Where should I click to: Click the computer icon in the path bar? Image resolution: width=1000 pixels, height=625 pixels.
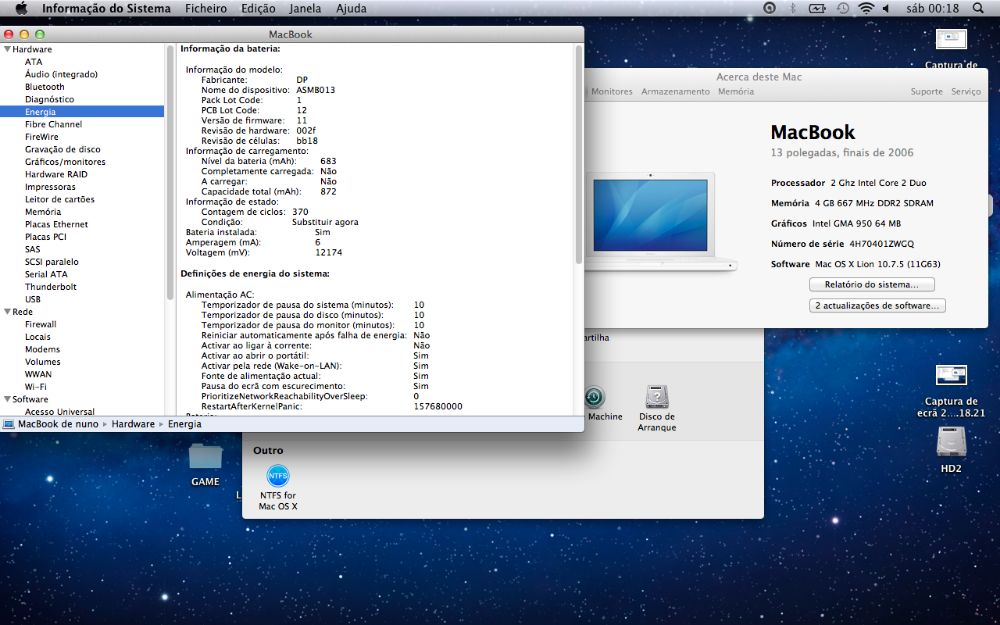click(8, 423)
